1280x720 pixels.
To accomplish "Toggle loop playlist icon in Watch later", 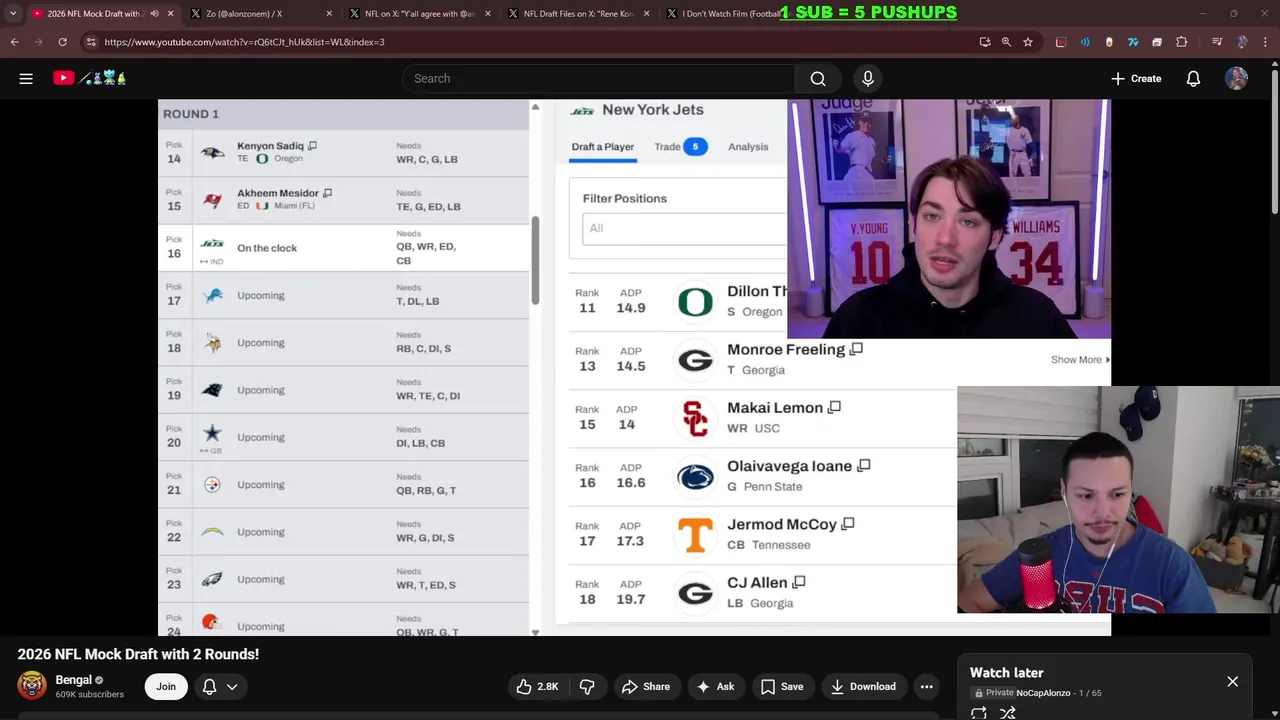I will point(979,713).
